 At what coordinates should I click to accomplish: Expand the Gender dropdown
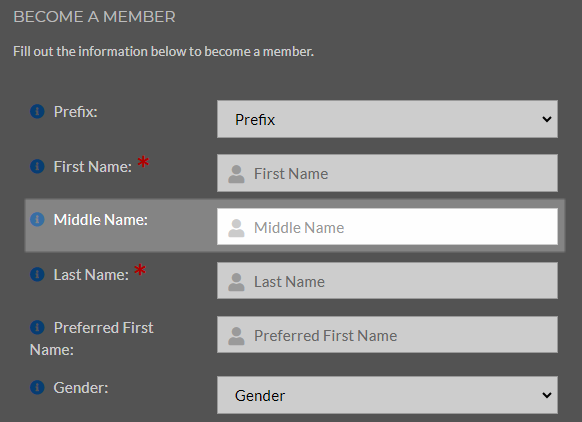coord(387,395)
